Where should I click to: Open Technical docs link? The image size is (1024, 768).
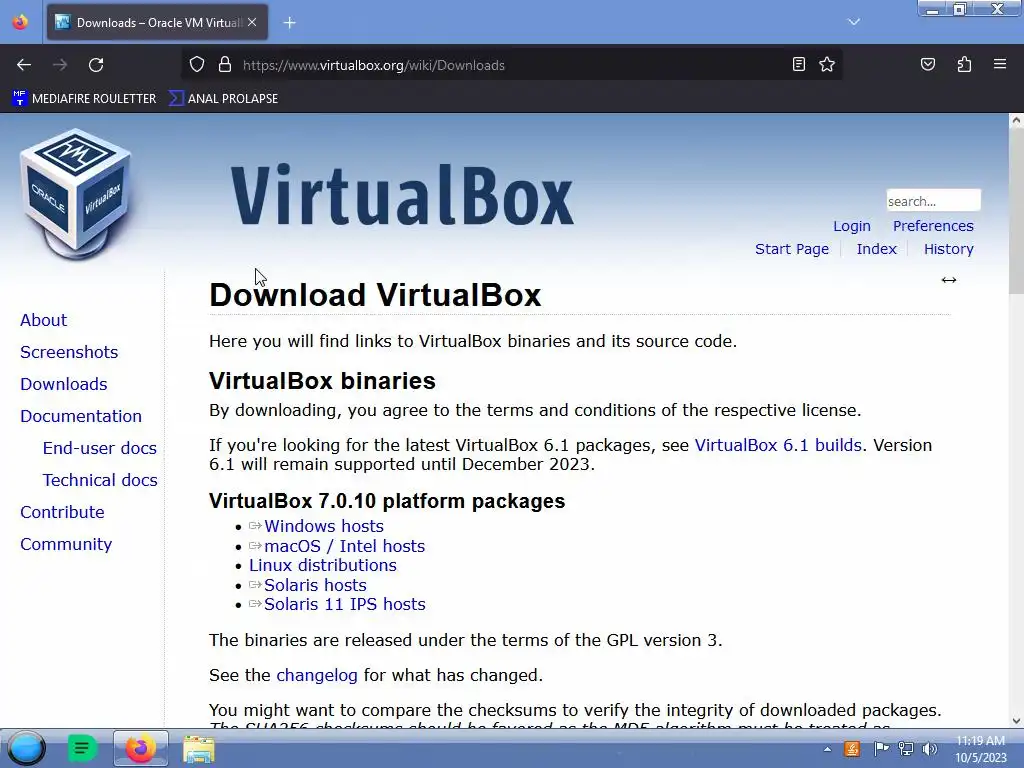[x=101, y=480]
